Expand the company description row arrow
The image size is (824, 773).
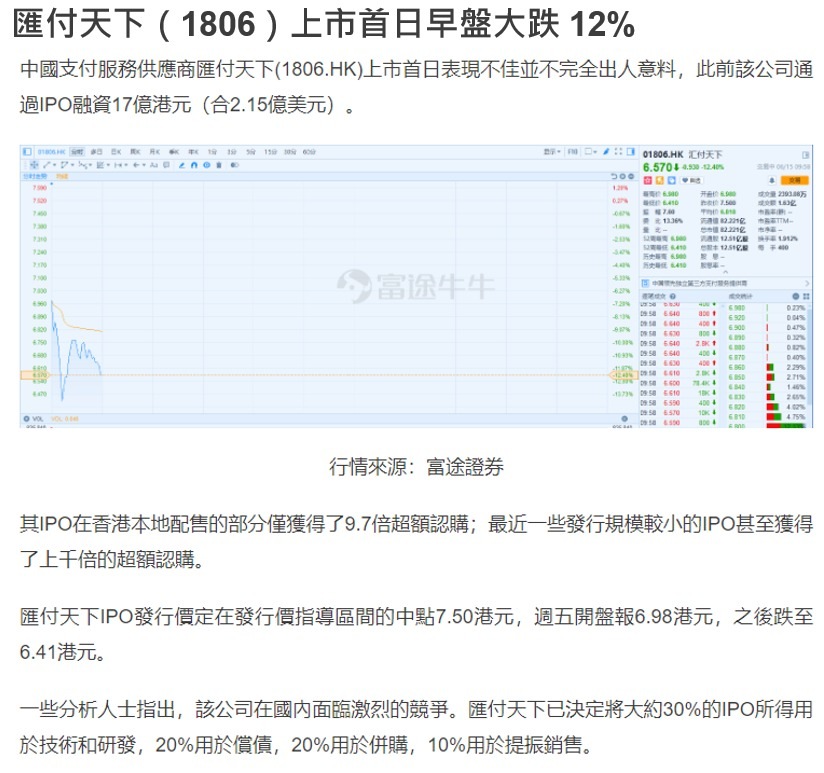click(807, 283)
